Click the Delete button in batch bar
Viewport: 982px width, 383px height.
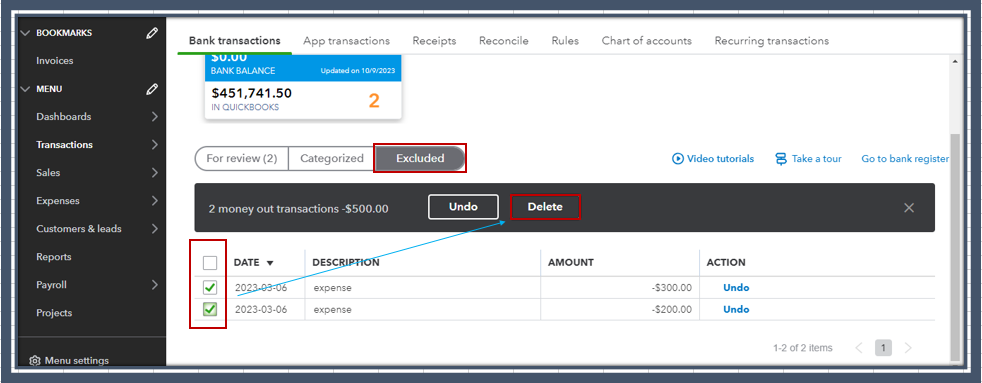(545, 207)
